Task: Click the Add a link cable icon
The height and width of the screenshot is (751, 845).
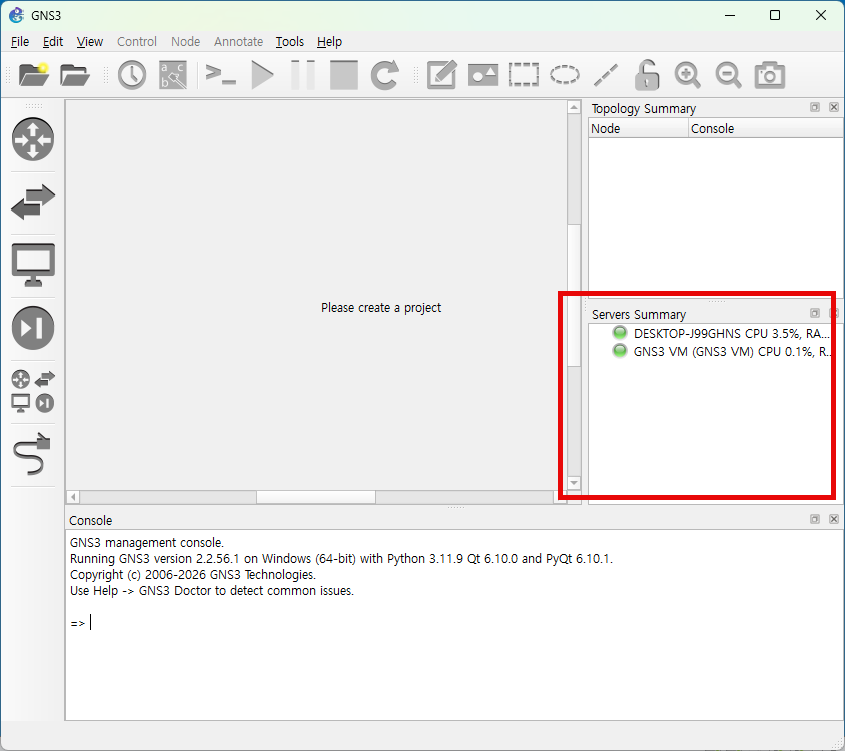Action: pyautogui.click(x=33, y=454)
